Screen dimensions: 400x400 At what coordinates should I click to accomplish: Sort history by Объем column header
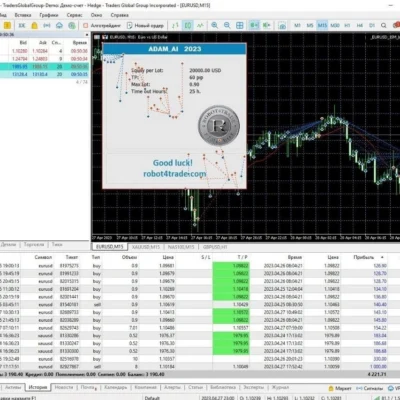pyautogui.click(x=129, y=257)
